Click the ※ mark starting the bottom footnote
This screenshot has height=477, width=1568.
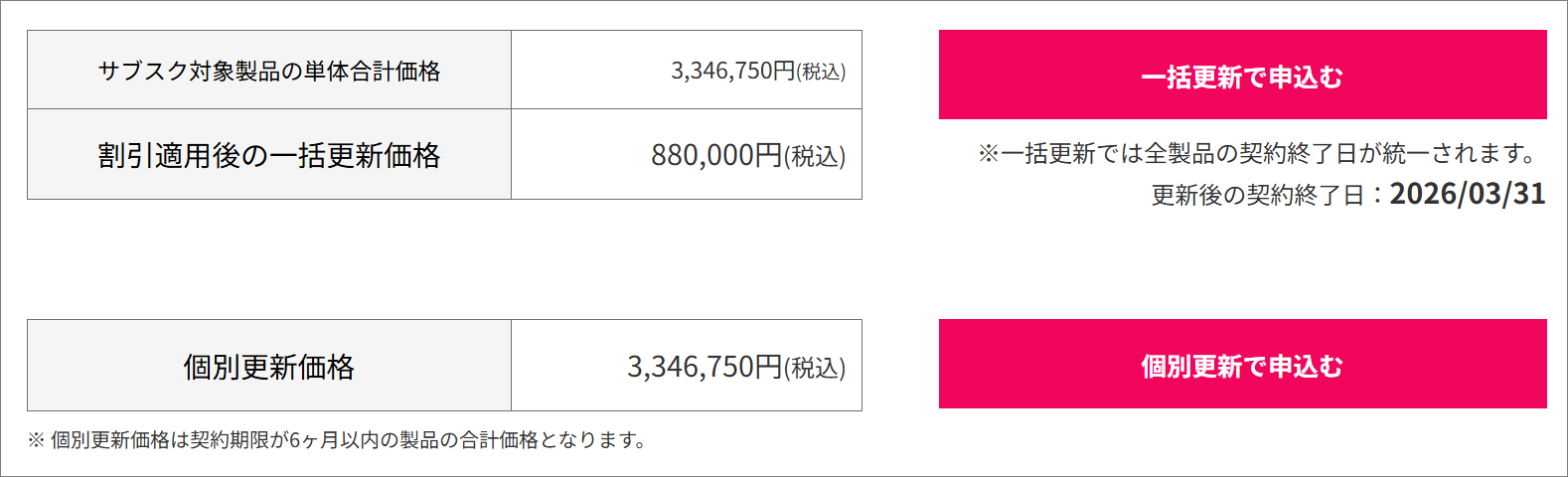point(36,440)
